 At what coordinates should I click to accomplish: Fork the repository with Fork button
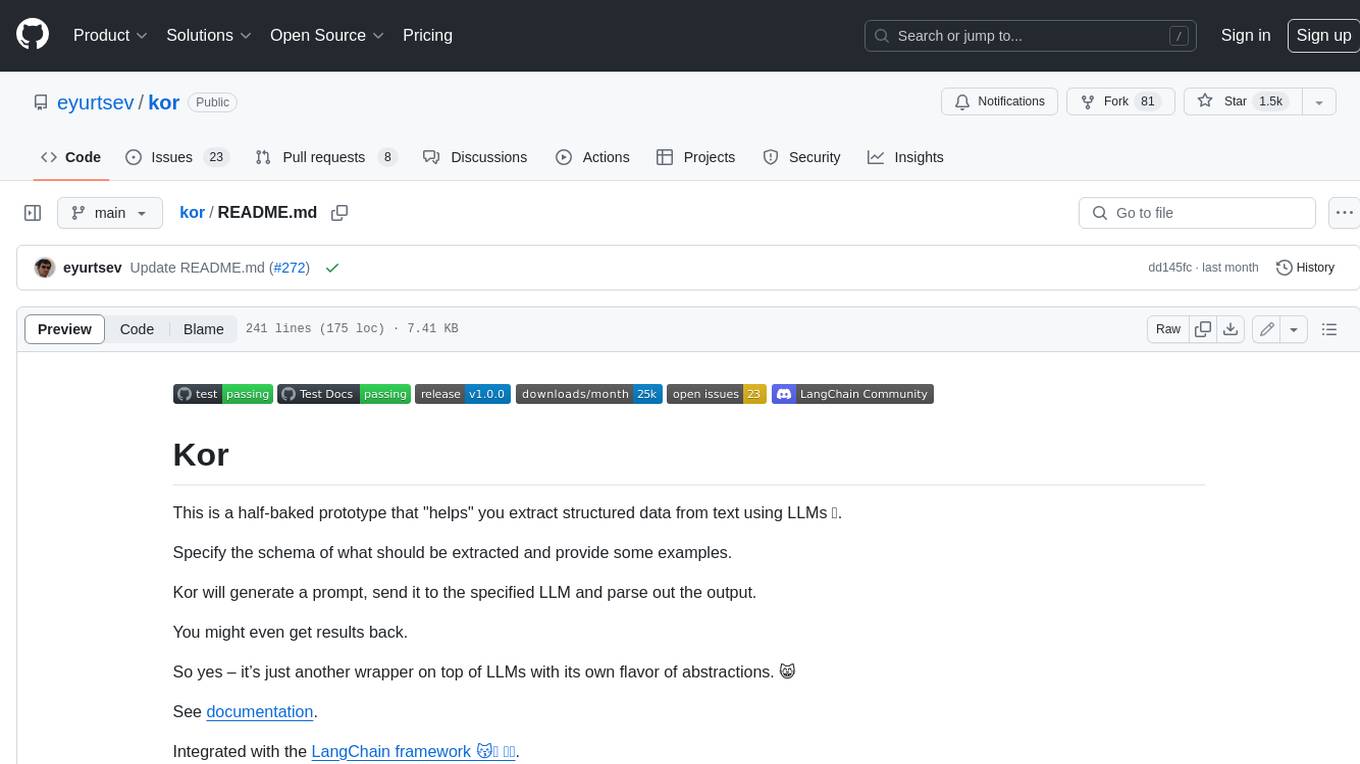point(1121,101)
